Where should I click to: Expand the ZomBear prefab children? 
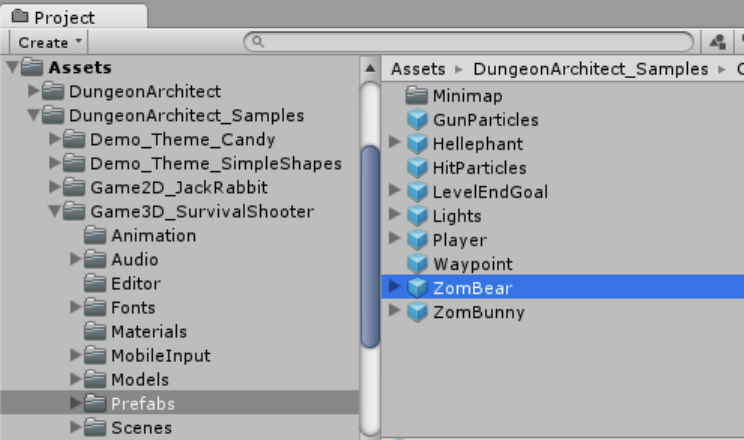[394, 285]
